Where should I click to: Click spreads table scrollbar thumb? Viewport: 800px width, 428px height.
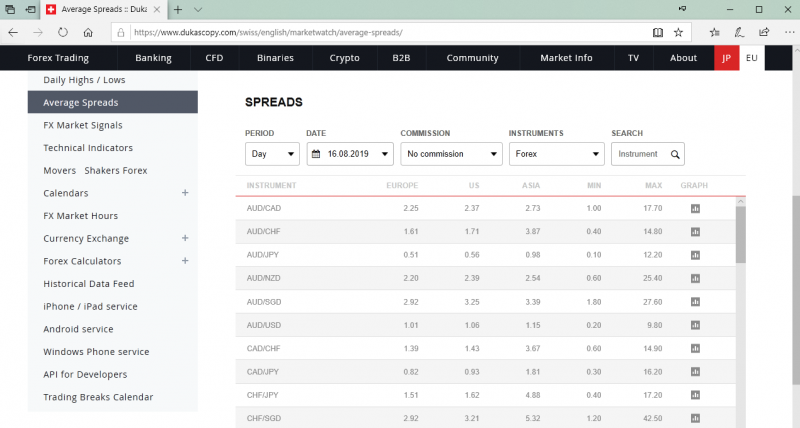(740, 235)
